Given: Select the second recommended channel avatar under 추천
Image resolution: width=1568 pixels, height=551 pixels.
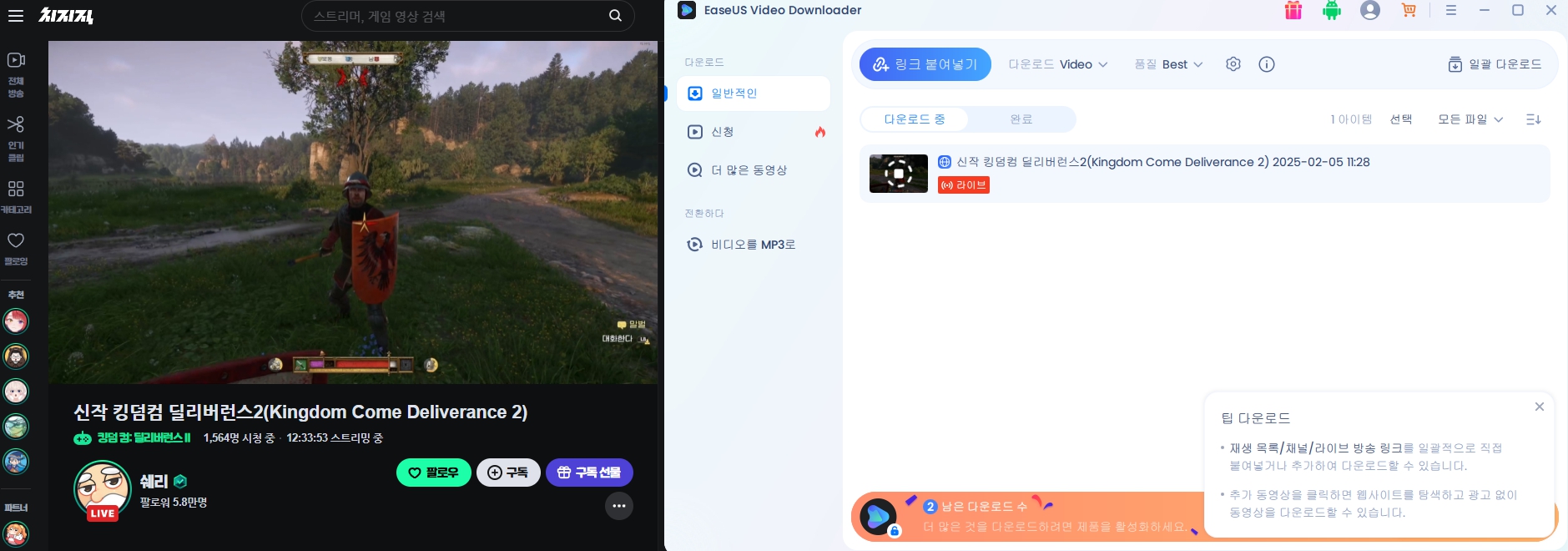Looking at the screenshot, I should tap(16, 356).
